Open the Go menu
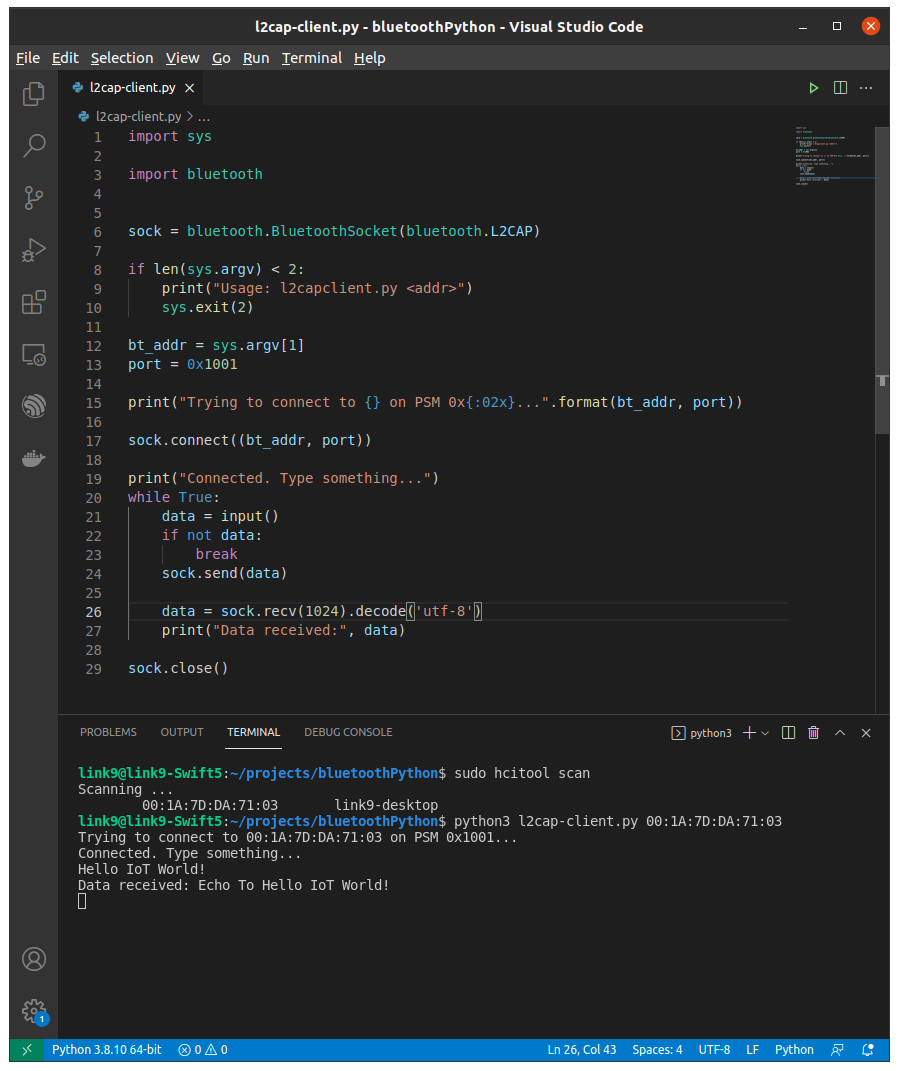This screenshot has height=1071, width=899. [221, 58]
